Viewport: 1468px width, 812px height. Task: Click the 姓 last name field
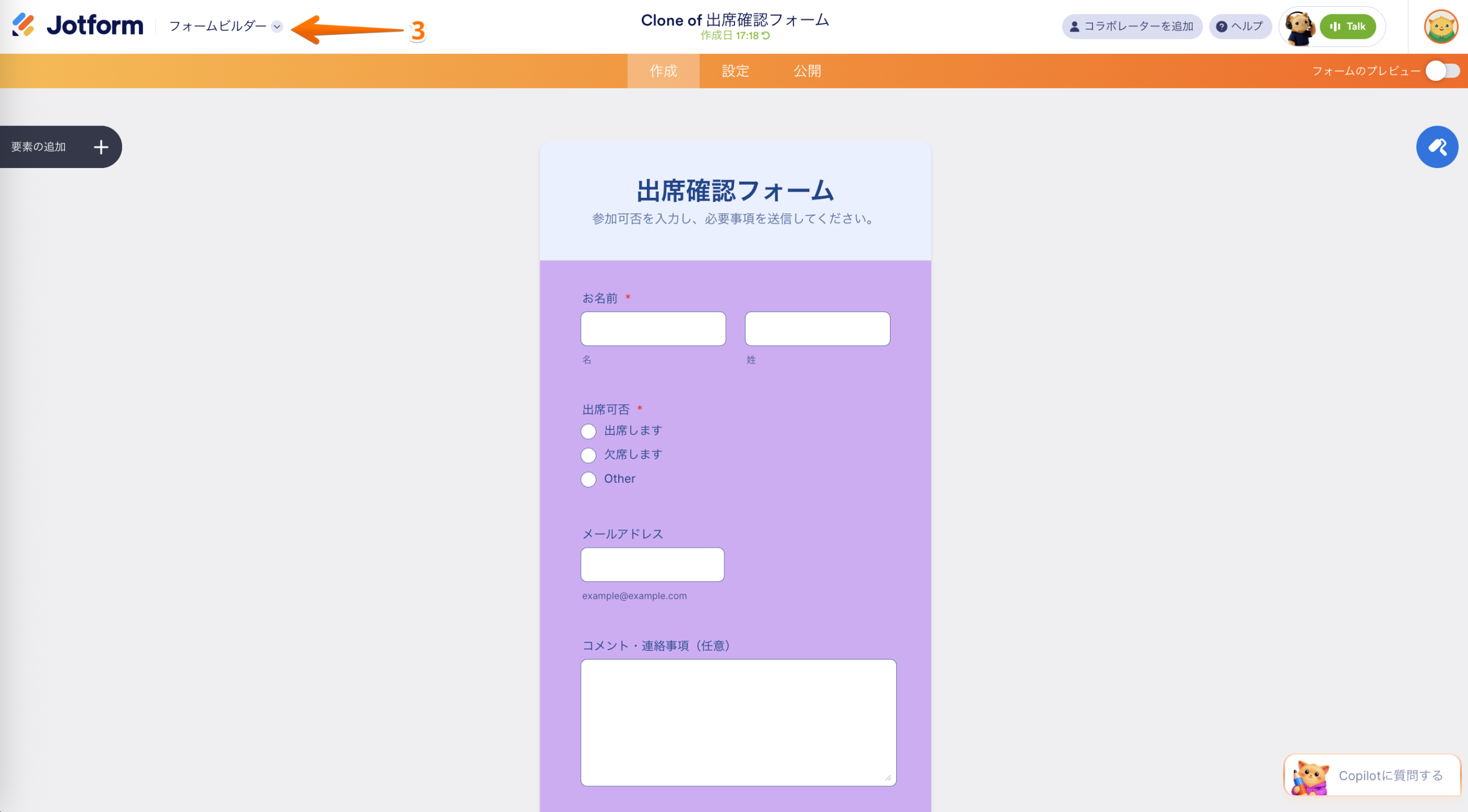pos(817,329)
